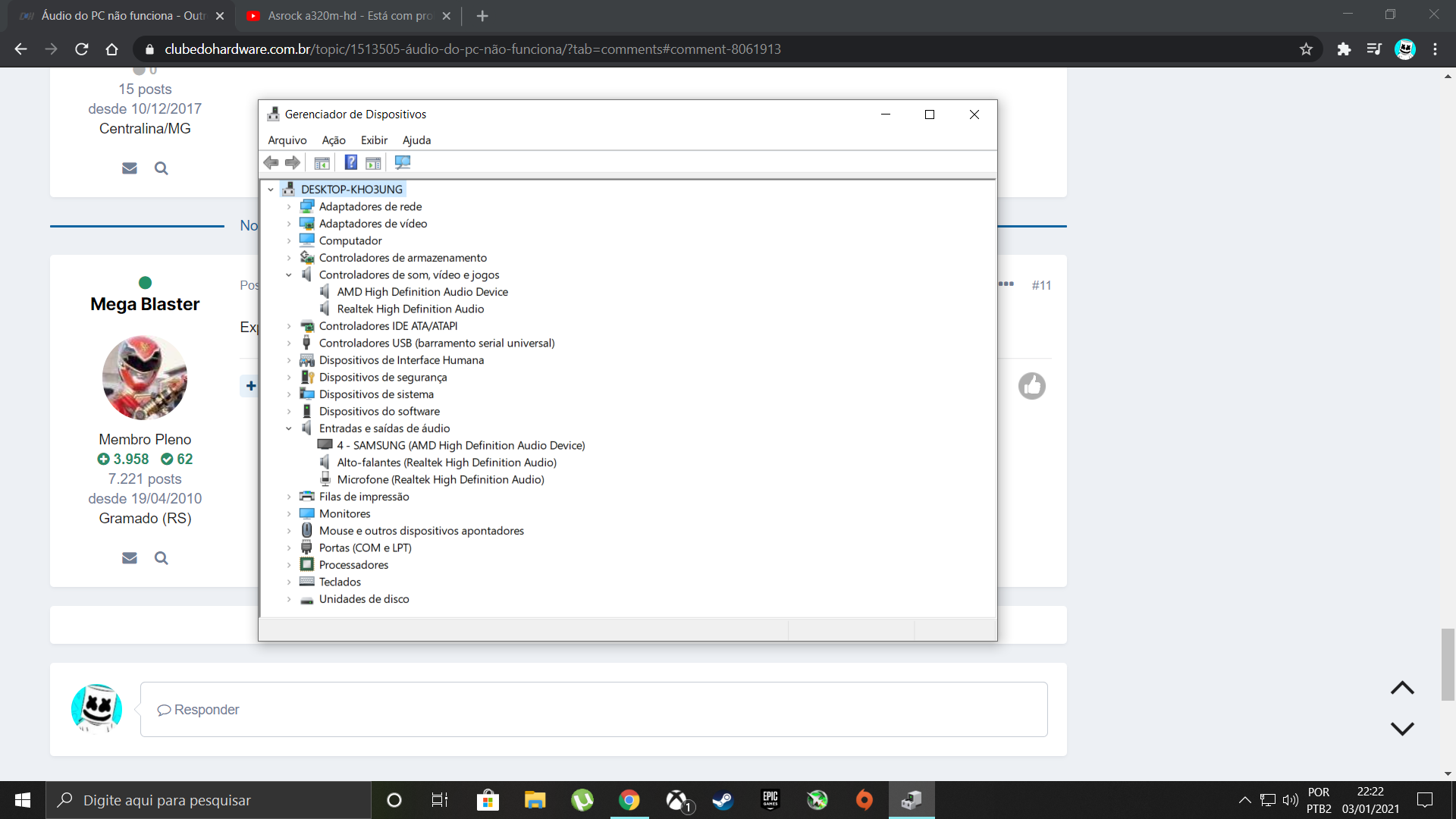Like post #11 with thumbs-up icon
Viewport: 1456px width, 819px height.
pyautogui.click(x=1032, y=386)
